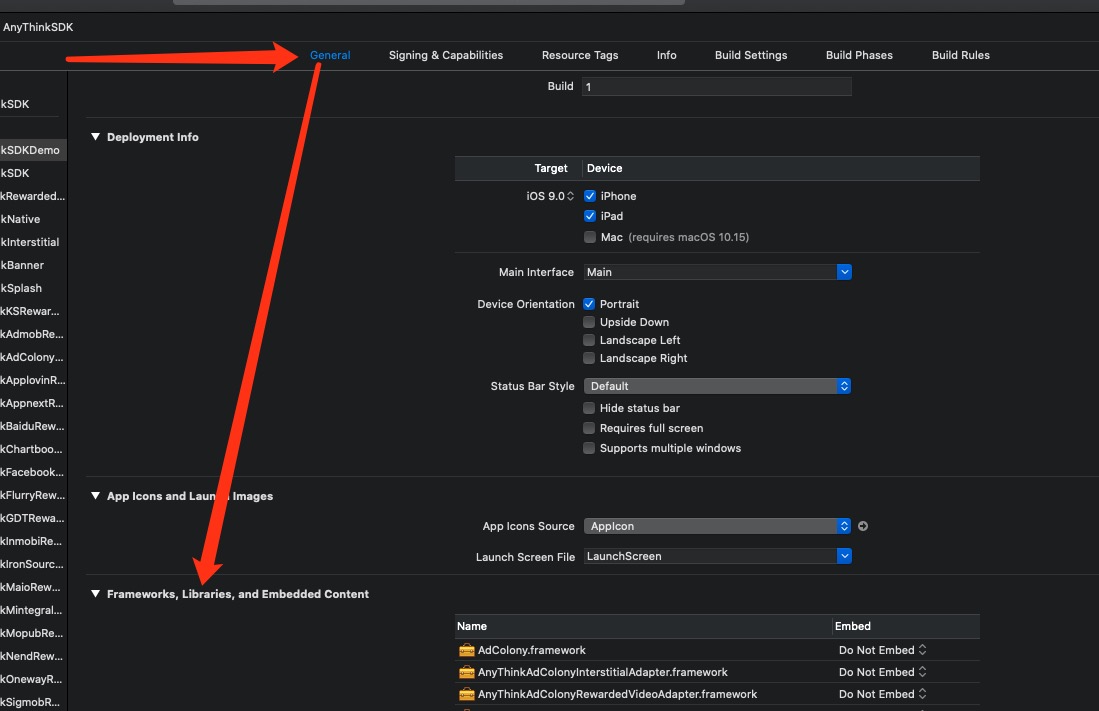Select the kApplovinR... target
Screen dimensions: 1099x711
point(33,380)
